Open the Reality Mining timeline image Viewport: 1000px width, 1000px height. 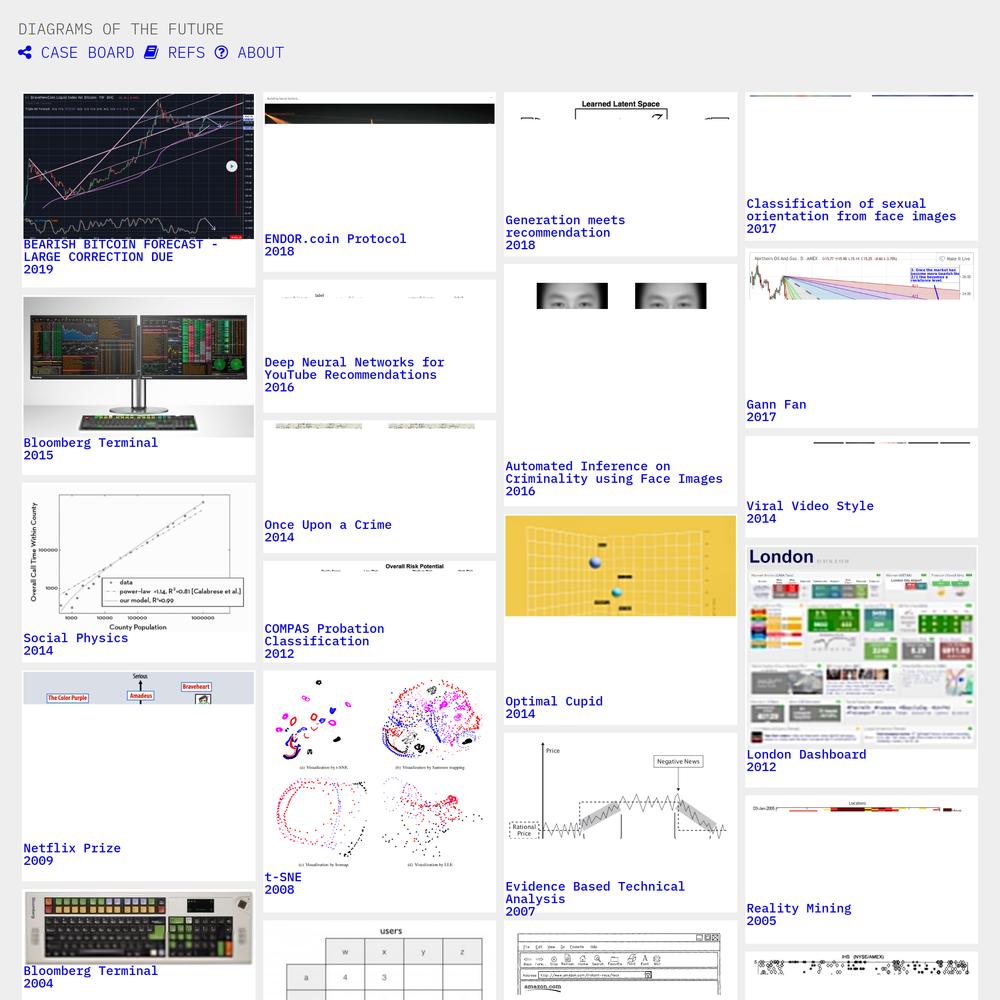coord(861,807)
